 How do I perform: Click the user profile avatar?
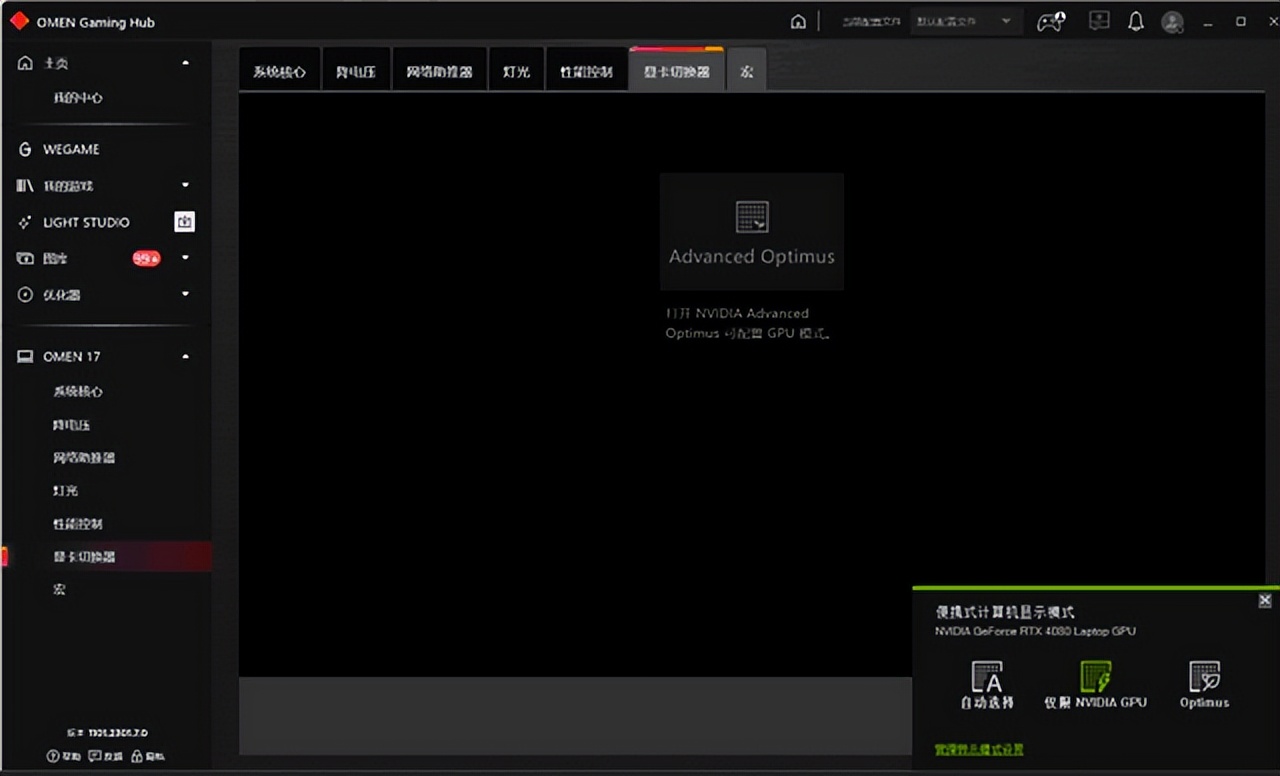1173,22
